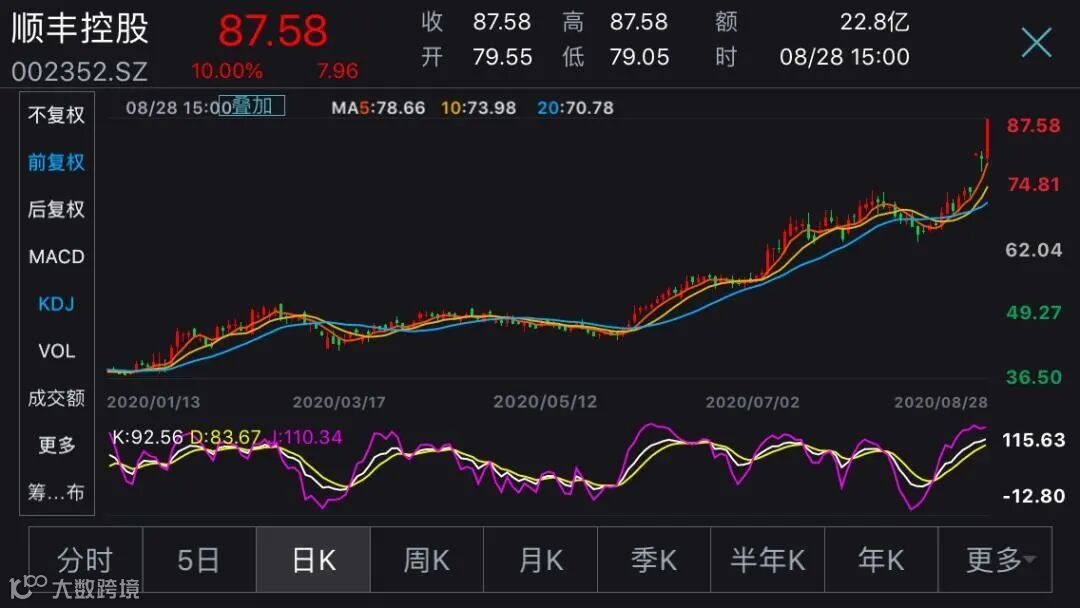Switch indicator to VOL
This screenshot has width=1080, height=608.
coord(56,351)
